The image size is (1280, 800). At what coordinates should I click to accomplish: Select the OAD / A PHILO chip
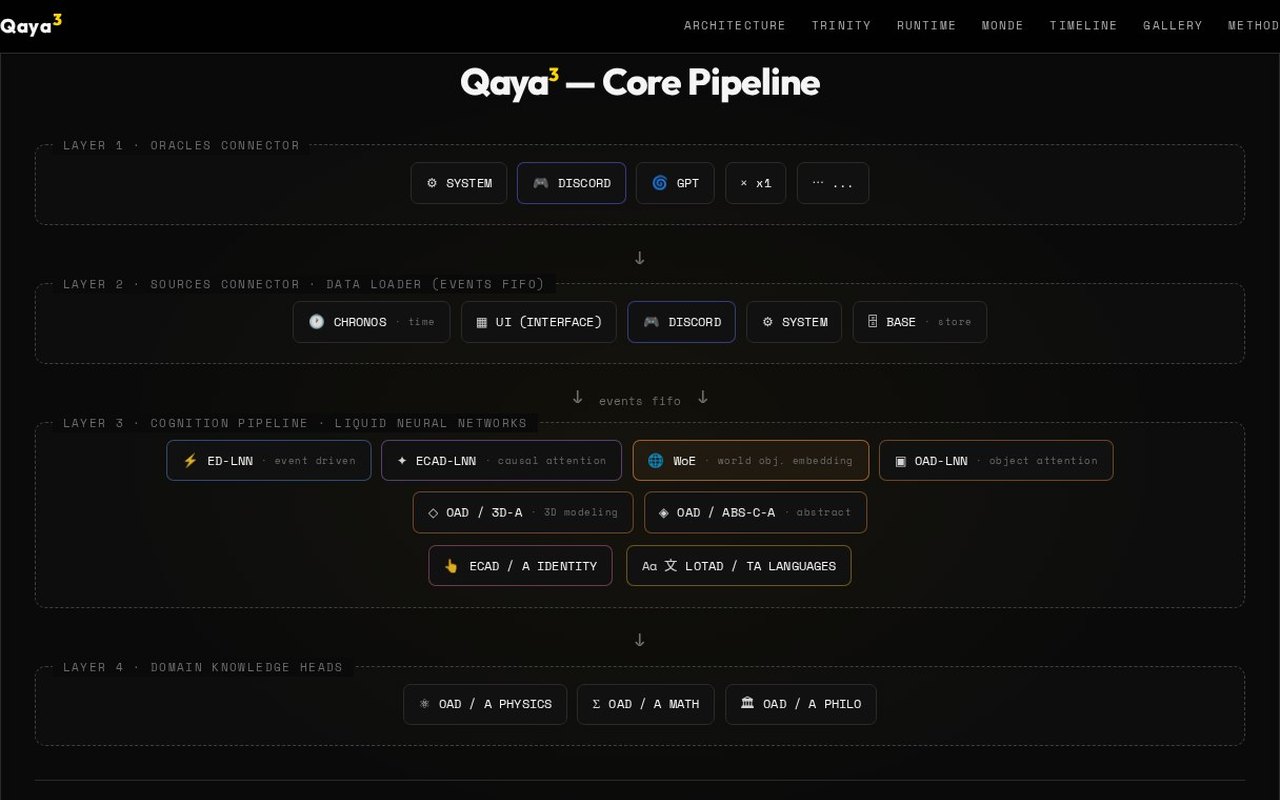click(801, 704)
